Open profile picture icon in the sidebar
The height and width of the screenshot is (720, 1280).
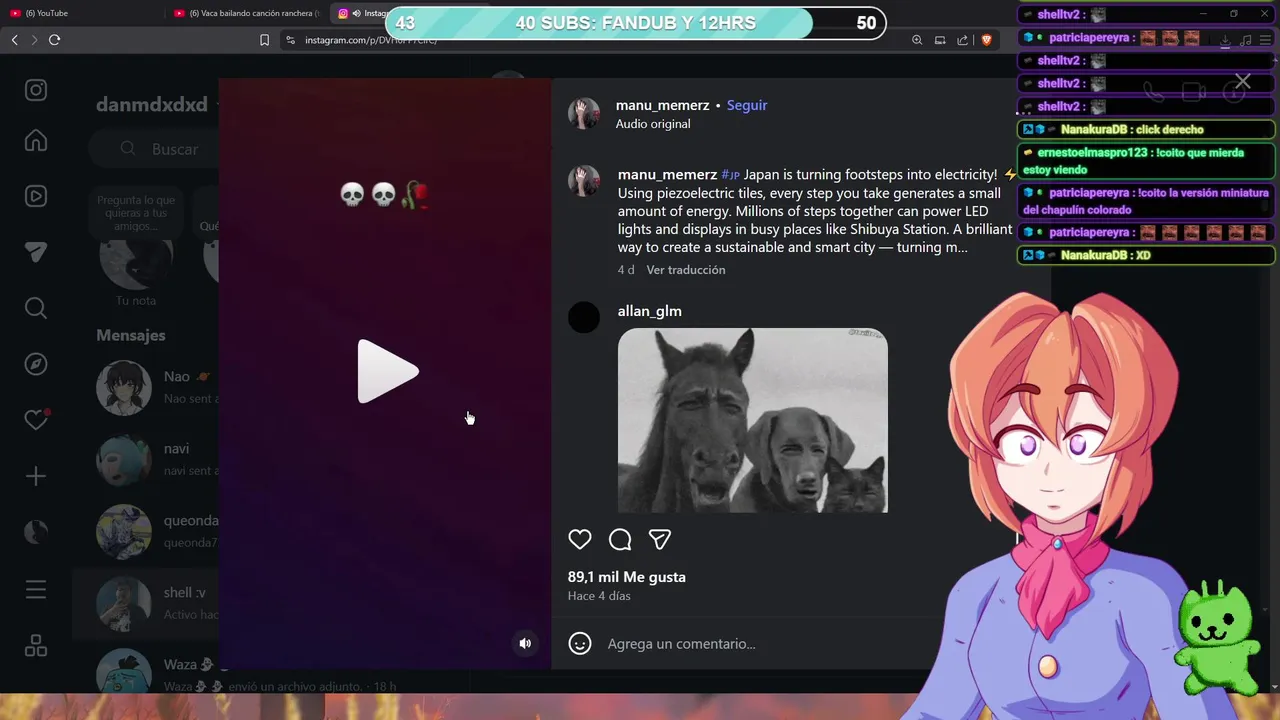click(36, 533)
